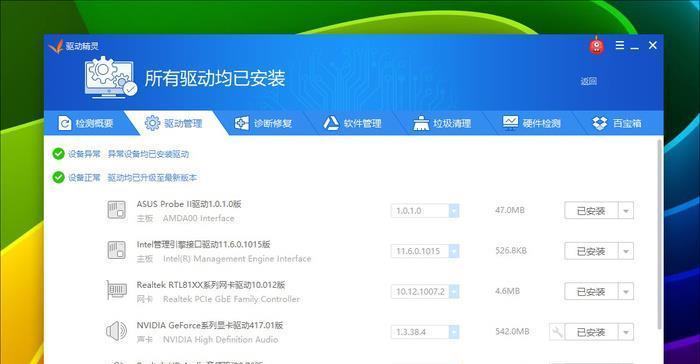Click motherboard icon for Intel管理引擎接口驱动
This screenshot has height=364, width=700.
[117, 250]
